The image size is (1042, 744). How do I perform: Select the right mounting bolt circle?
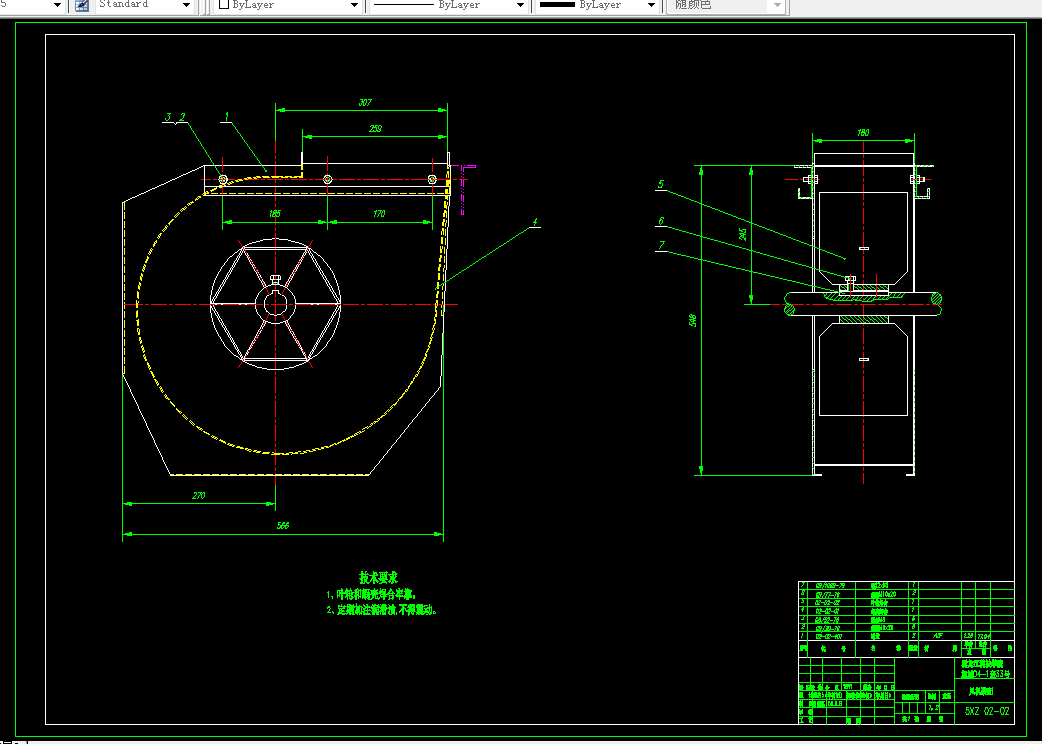[x=432, y=179]
